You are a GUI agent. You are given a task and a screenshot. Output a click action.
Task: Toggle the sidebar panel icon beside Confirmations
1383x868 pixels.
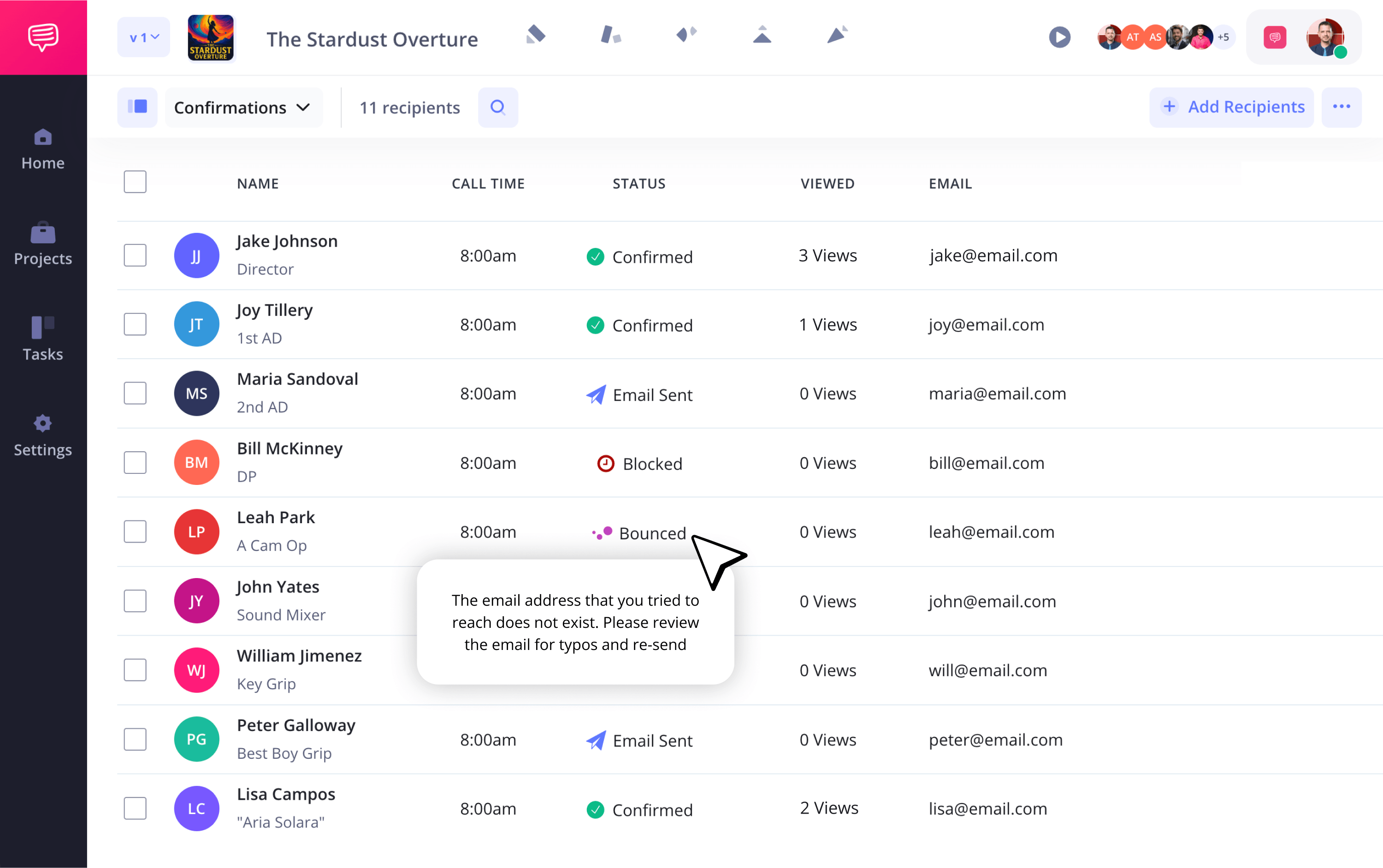pos(137,107)
